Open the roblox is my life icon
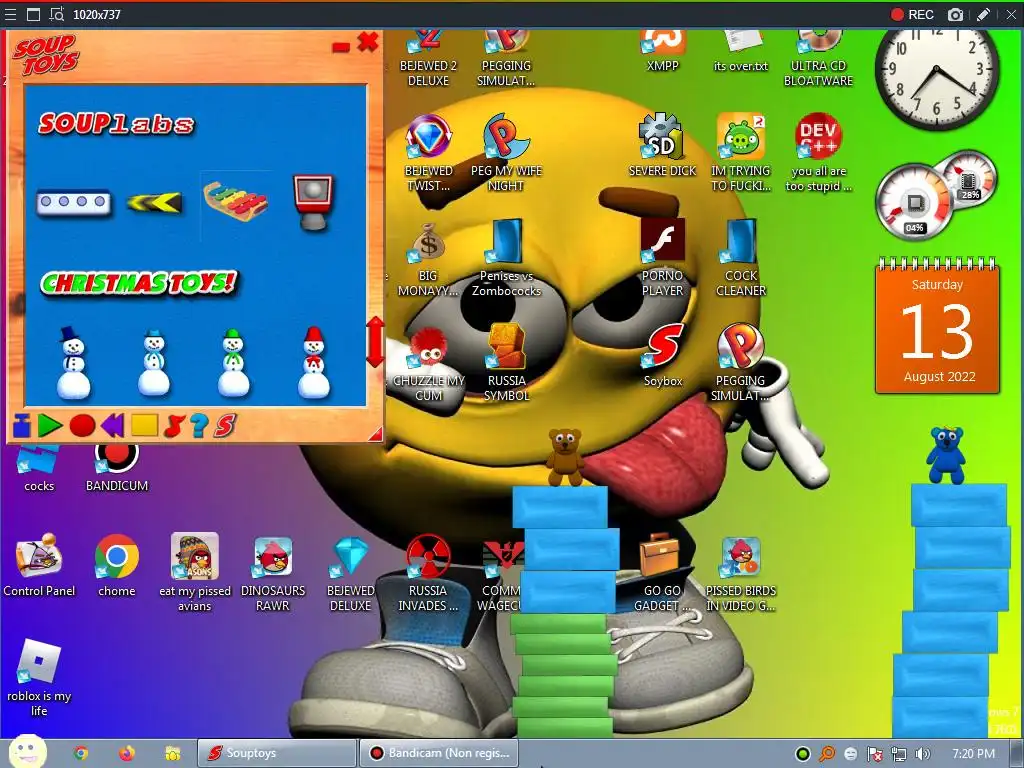Image resolution: width=1024 pixels, height=768 pixels. click(x=39, y=678)
